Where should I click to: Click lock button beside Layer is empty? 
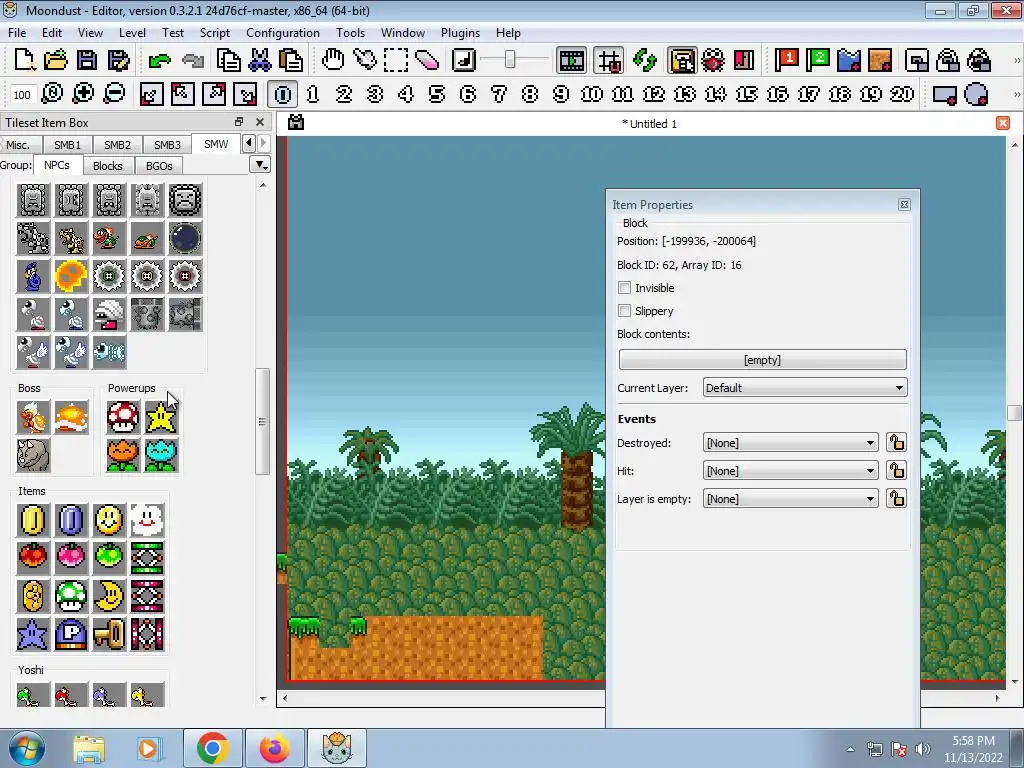[x=897, y=499]
